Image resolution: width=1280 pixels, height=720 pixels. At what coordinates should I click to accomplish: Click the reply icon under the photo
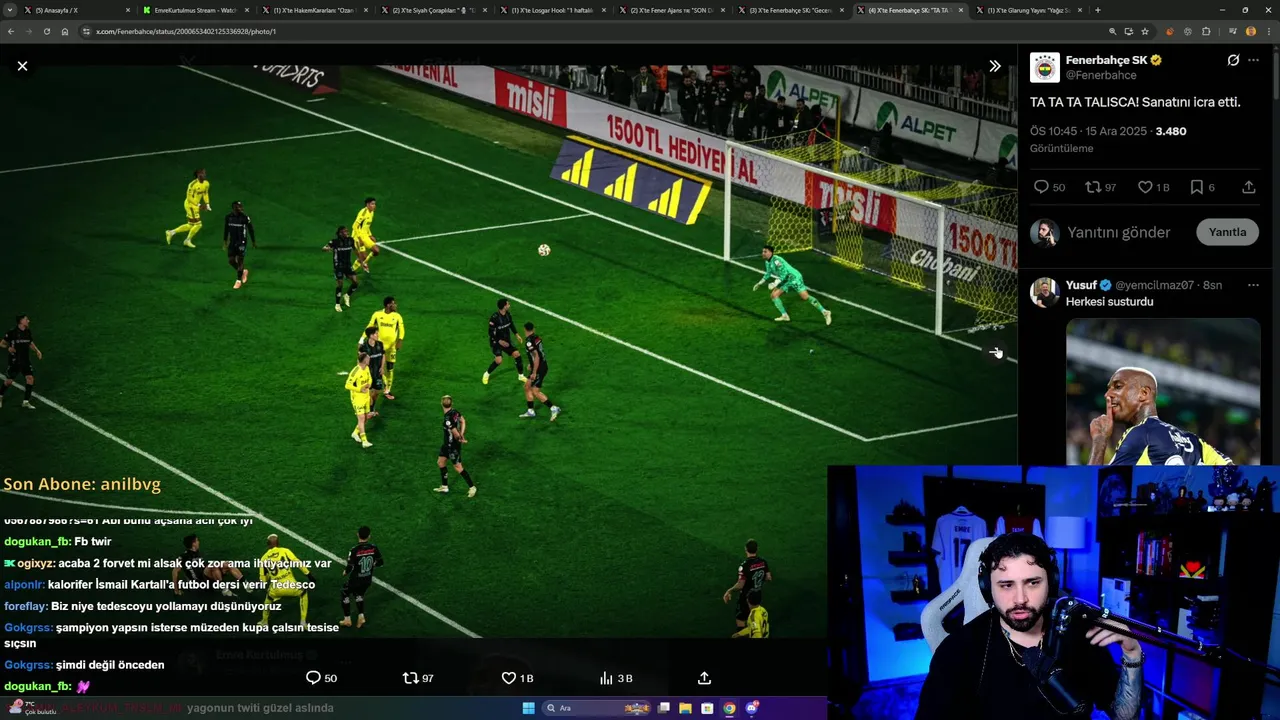click(x=313, y=678)
